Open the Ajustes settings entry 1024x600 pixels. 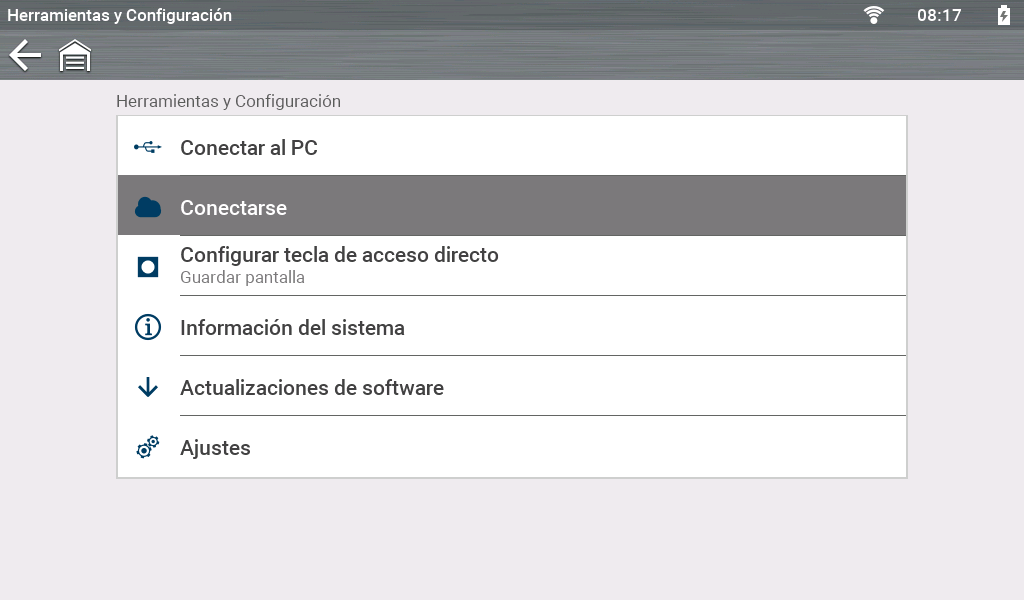pos(215,448)
